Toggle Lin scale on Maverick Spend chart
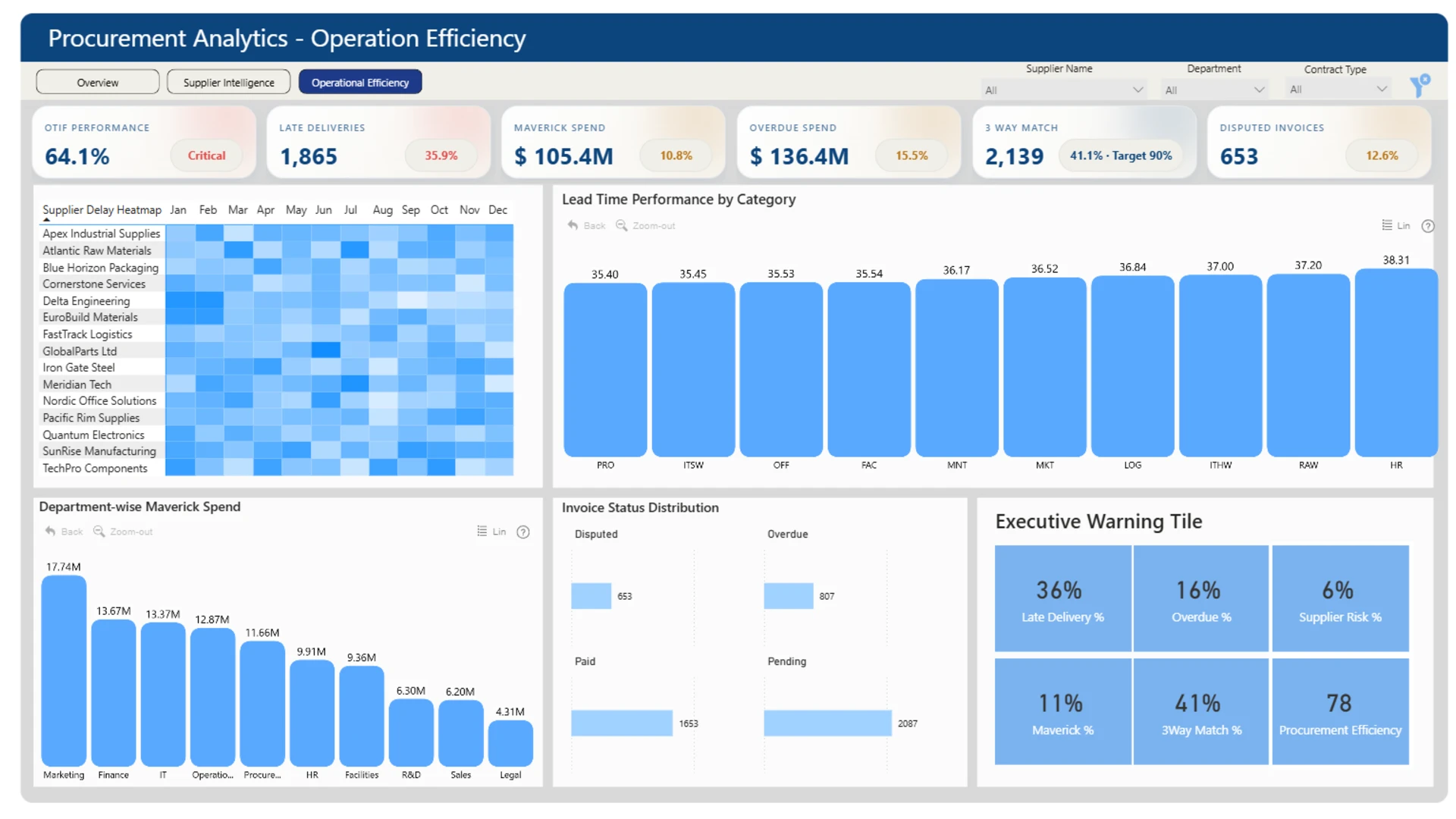Viewport: 1456px width, 819px height. coord(491,532)
